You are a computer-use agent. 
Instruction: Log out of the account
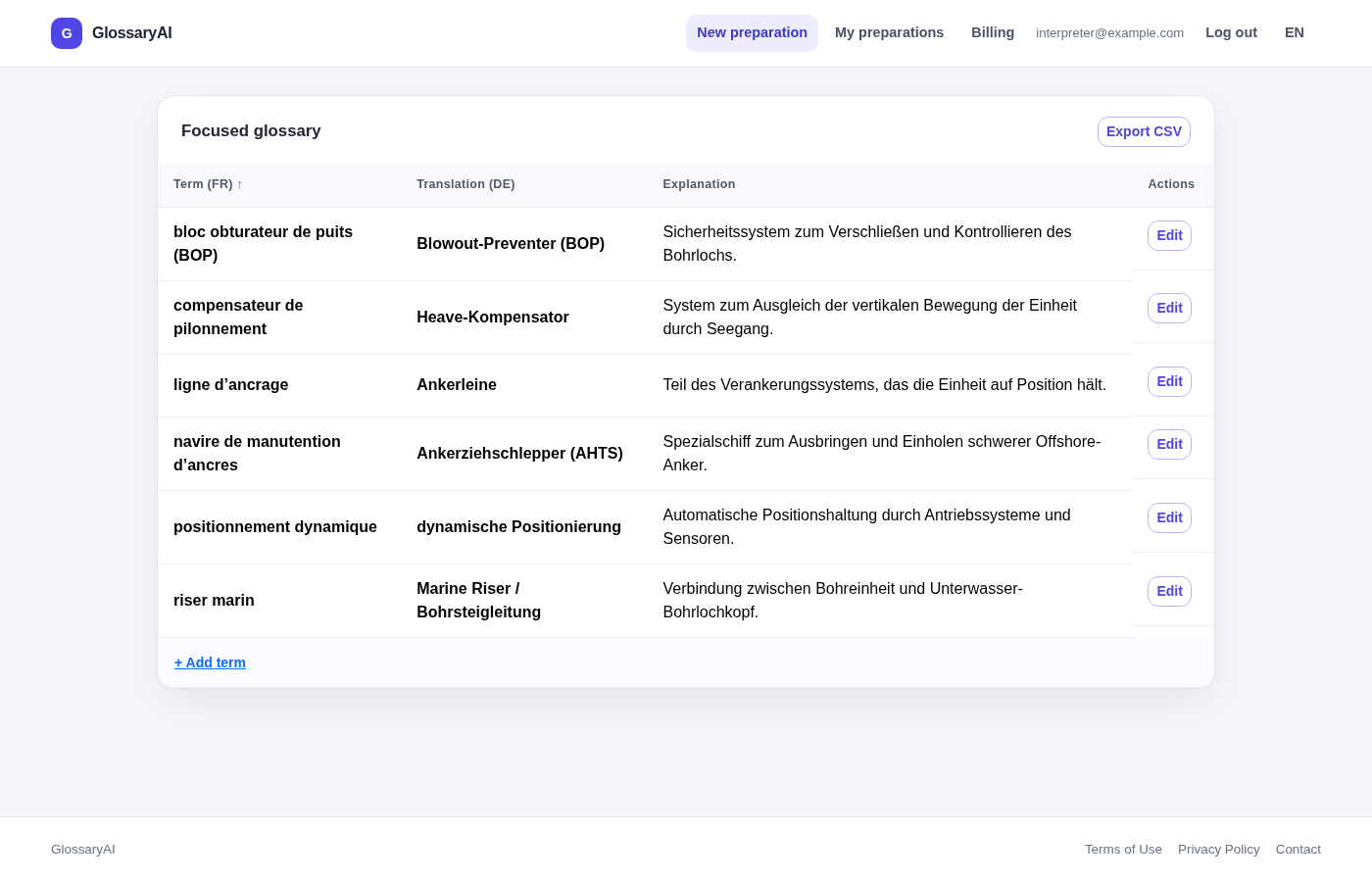click(1231, 33)
